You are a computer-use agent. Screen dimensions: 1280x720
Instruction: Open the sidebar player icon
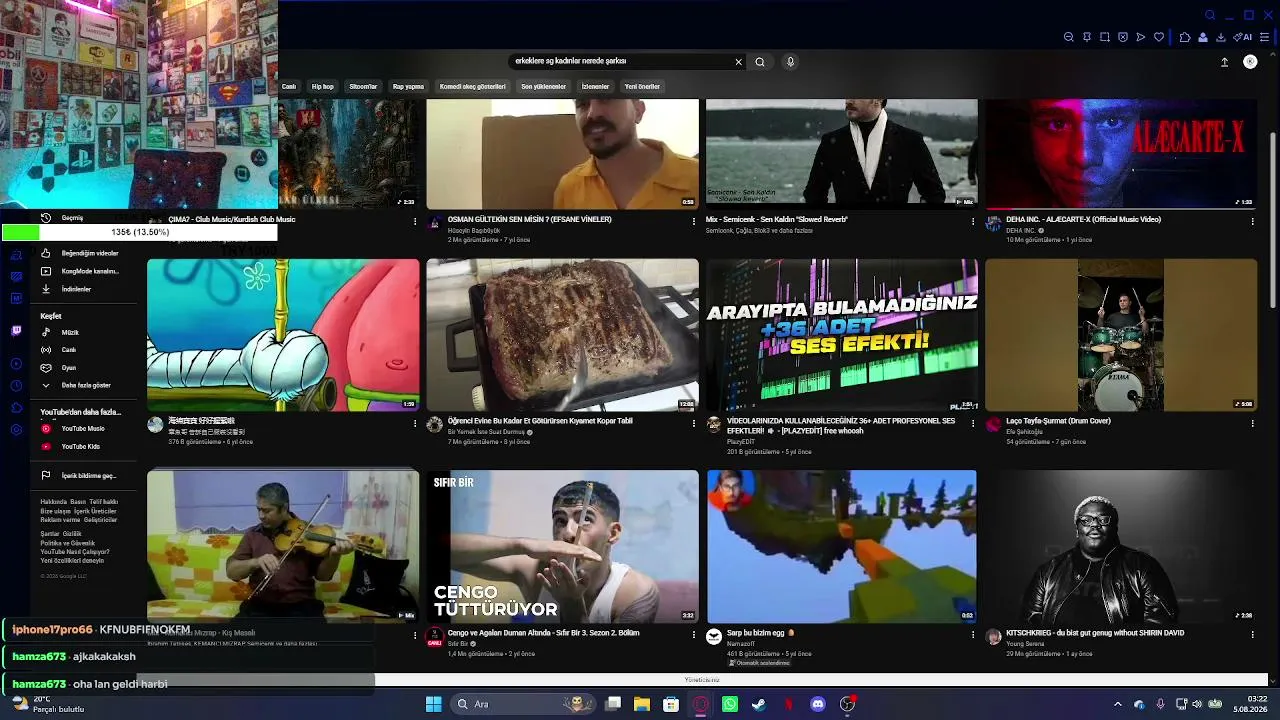pyautogui.click(x=16, y=364)
